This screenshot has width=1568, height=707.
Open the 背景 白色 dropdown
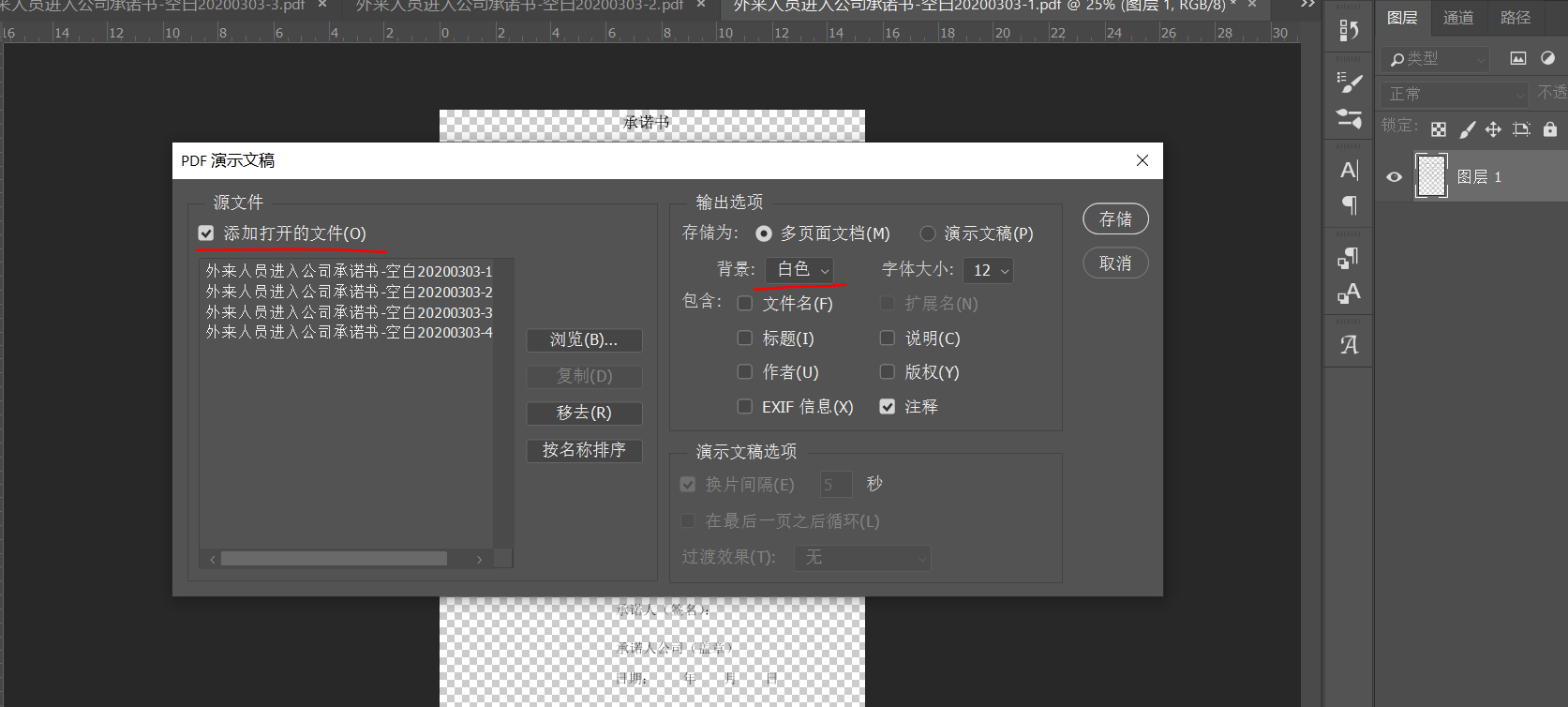click(x=799, y=270)
